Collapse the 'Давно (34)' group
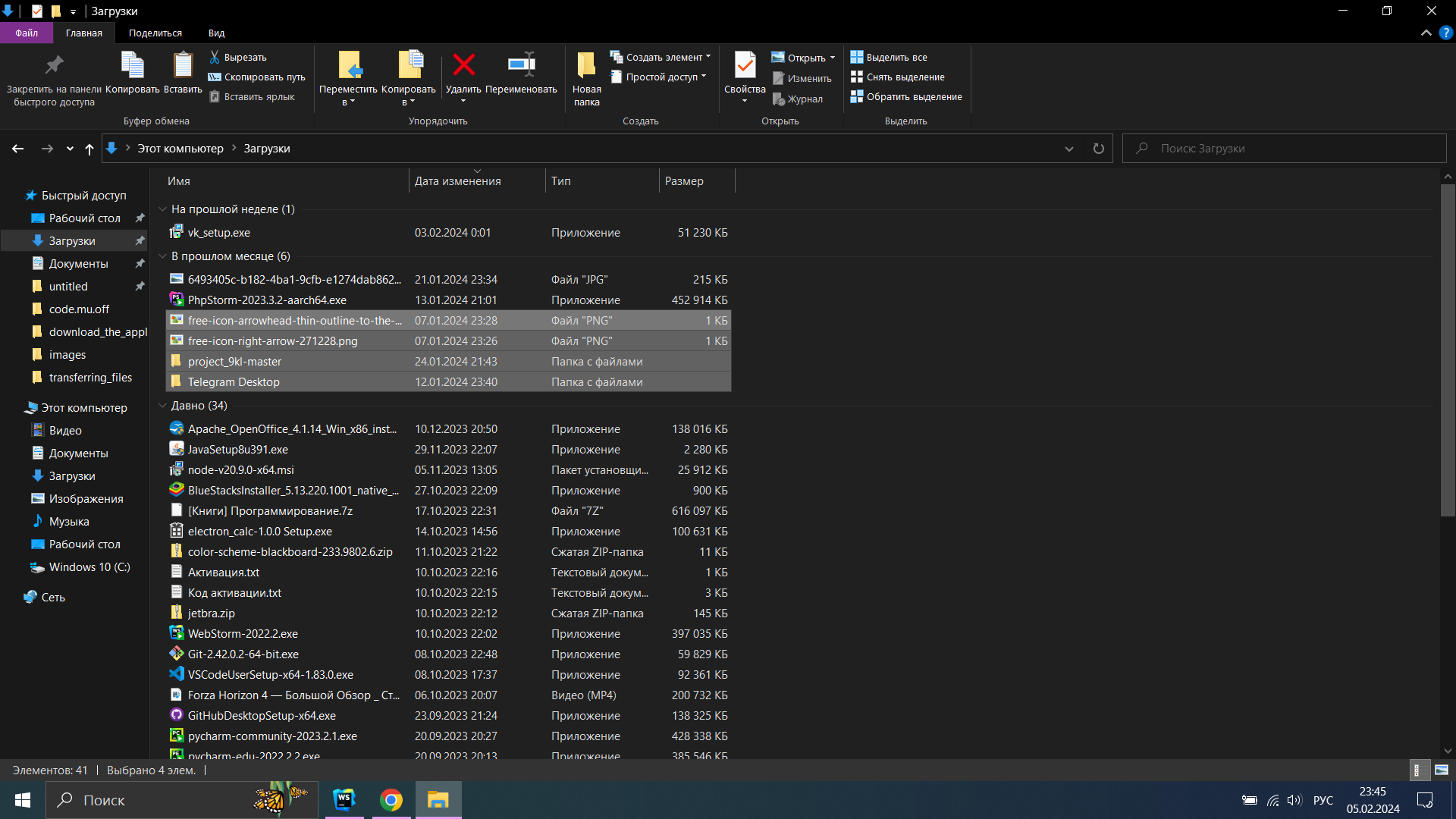The image size is (1456, 819). point(162,406)
